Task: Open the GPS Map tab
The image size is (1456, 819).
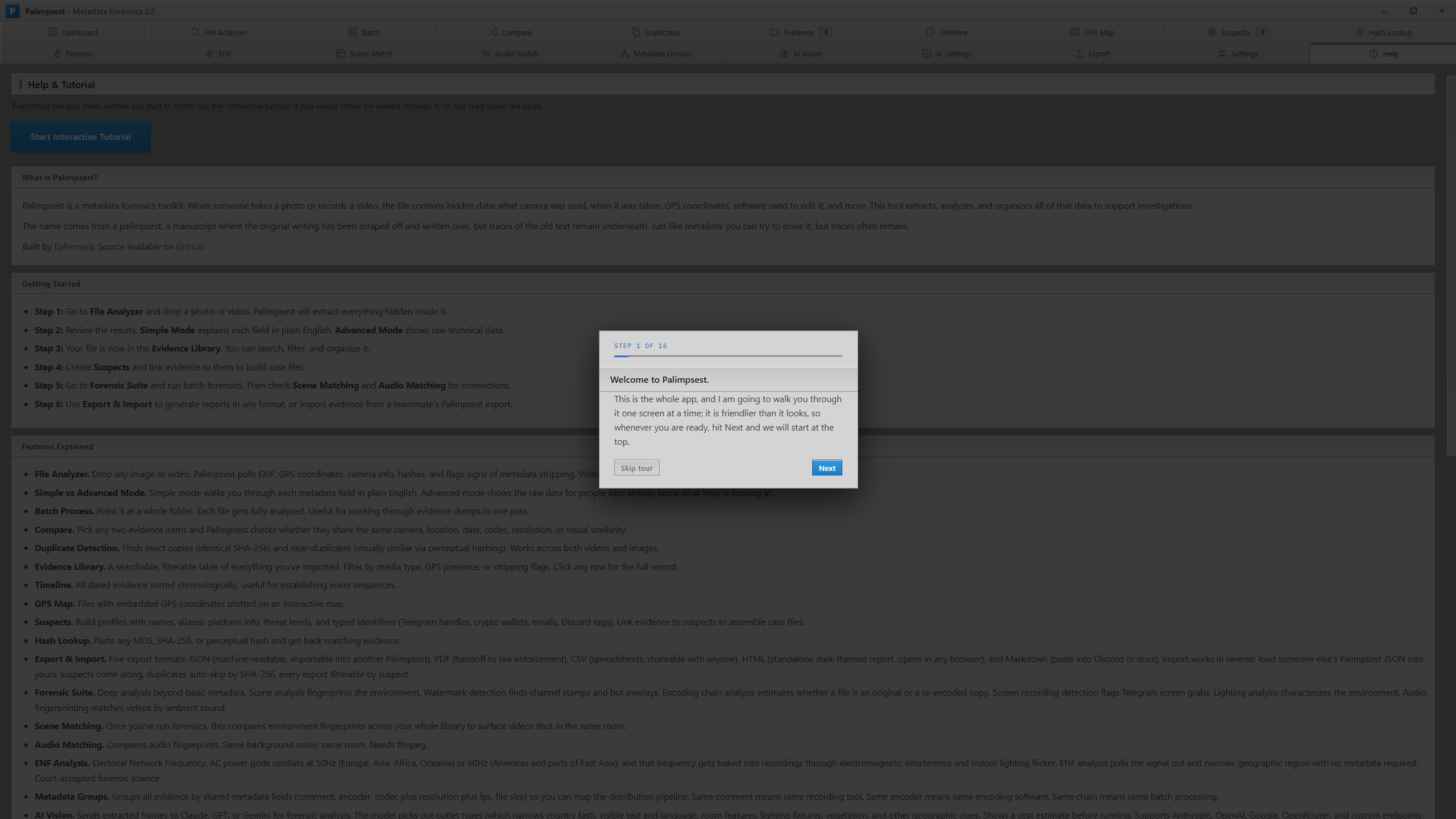Action: [1092, 32]
